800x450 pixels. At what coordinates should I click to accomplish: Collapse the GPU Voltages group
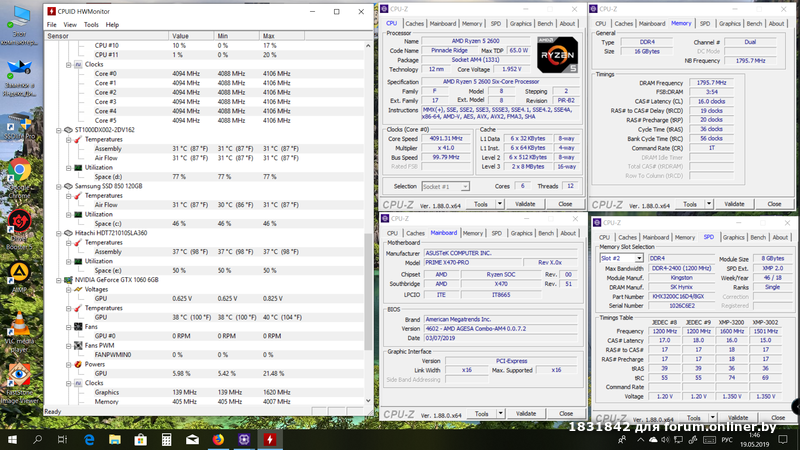click(x=68, y=289)
